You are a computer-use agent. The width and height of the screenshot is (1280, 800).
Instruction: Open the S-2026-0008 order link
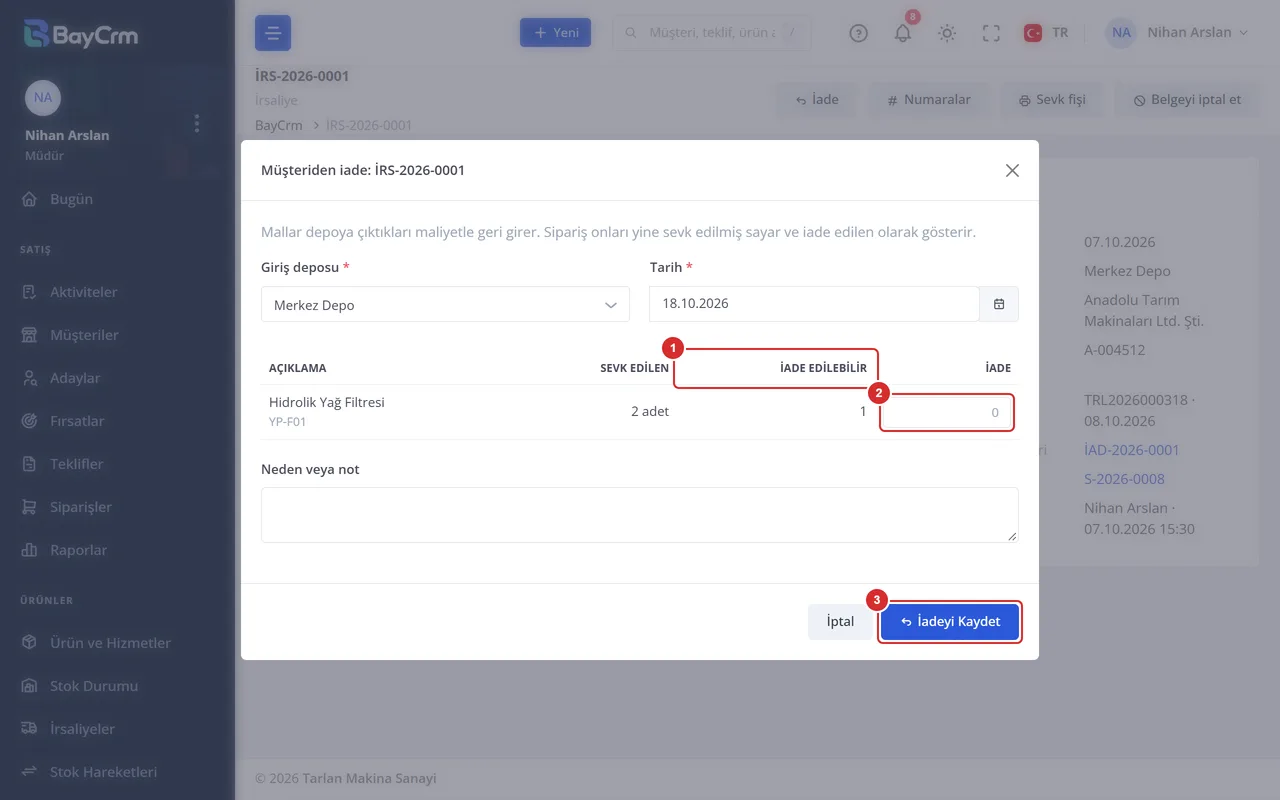tap(1124, 479)
